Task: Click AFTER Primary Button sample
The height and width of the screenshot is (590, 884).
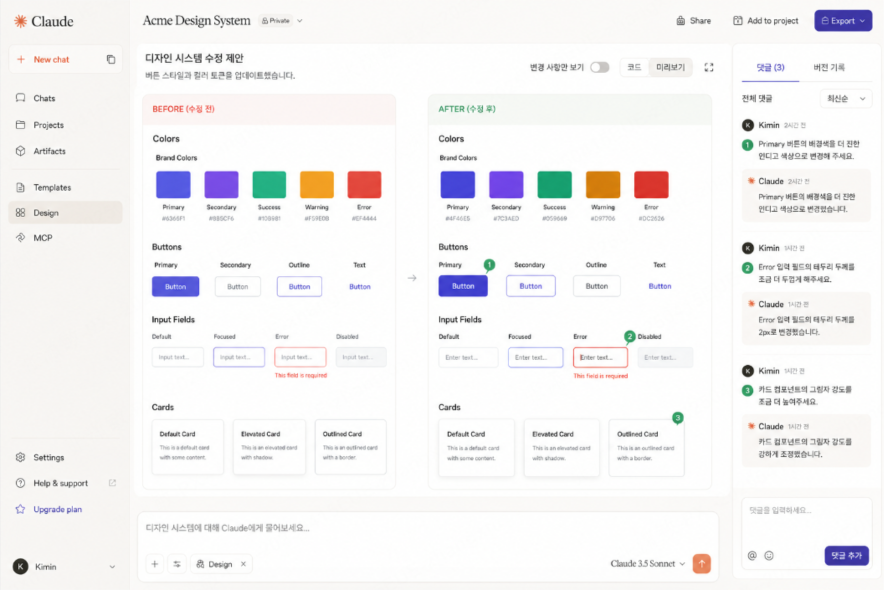Action: [x=463, y=286]
